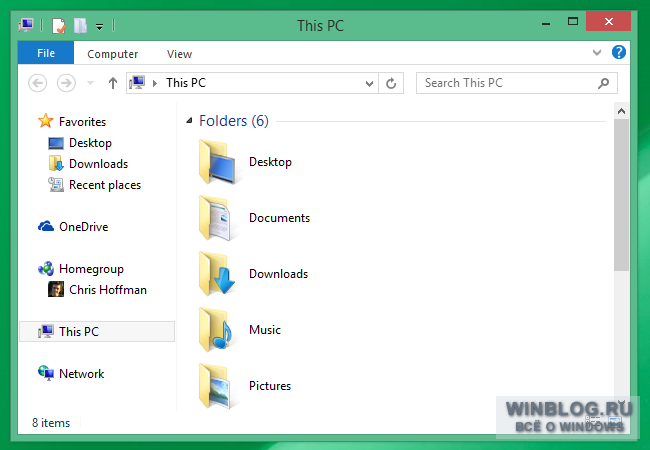Expand the ribbon with the chevron

(x=597, y=53)
